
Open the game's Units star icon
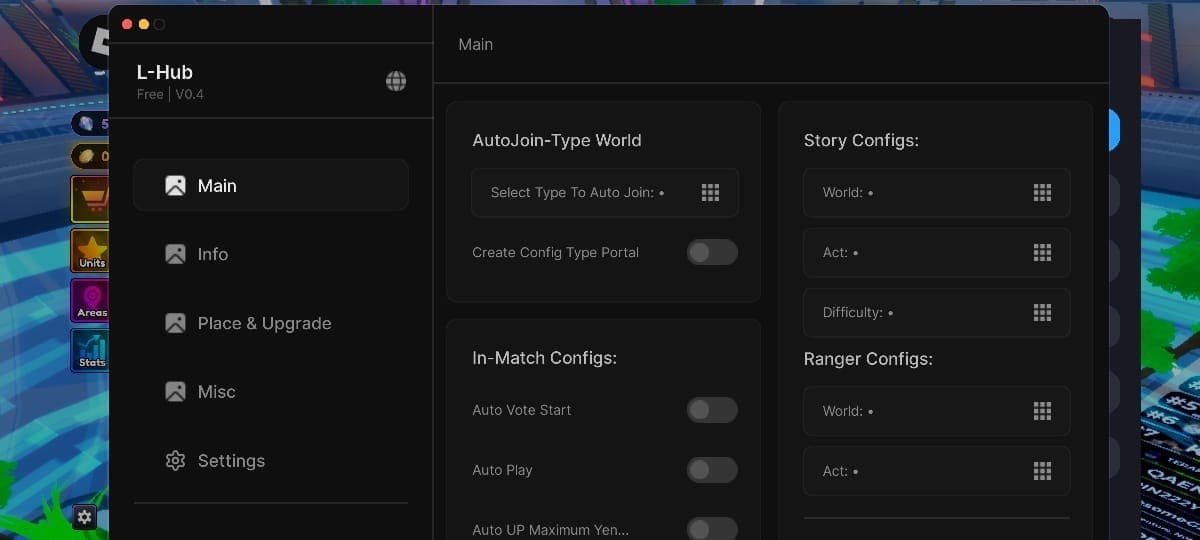tap(92, 249)
